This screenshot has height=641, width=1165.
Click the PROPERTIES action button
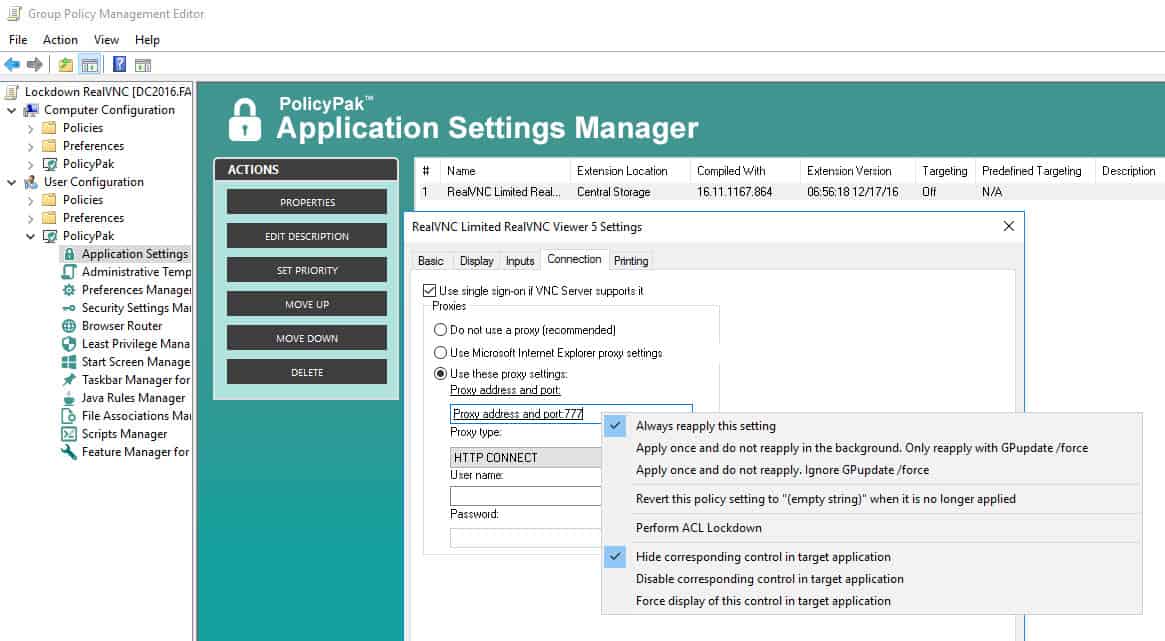click(x=307, y=202)
